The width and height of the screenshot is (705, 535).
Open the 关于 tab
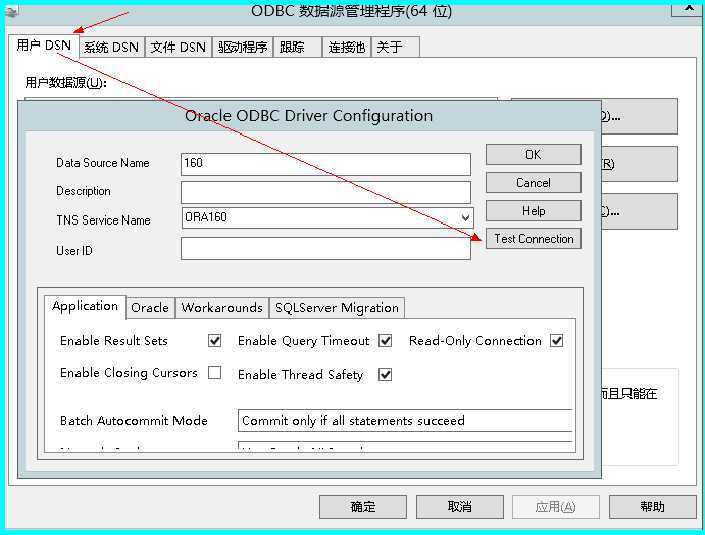pos(395,47)
